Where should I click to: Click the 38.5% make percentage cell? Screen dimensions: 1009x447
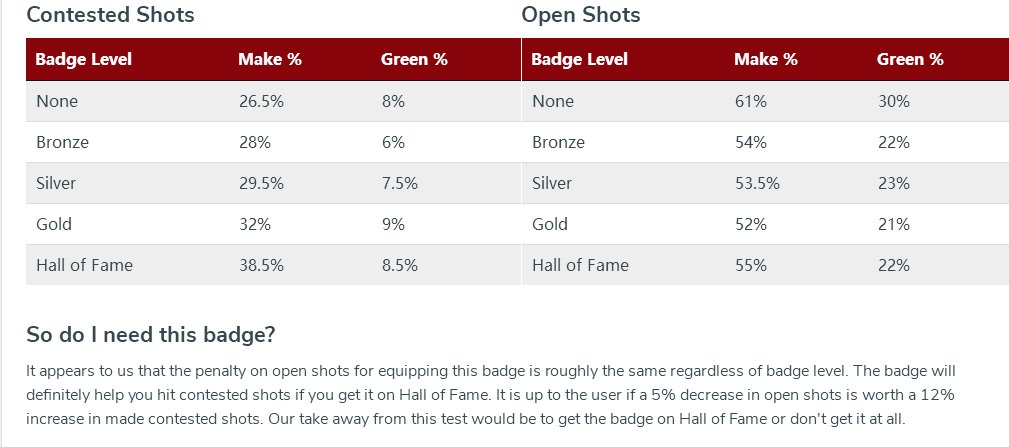pos(261,265)
